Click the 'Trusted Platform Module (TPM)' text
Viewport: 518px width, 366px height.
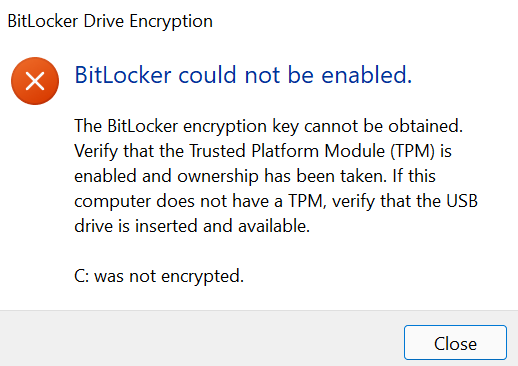[x=312, y=151]
